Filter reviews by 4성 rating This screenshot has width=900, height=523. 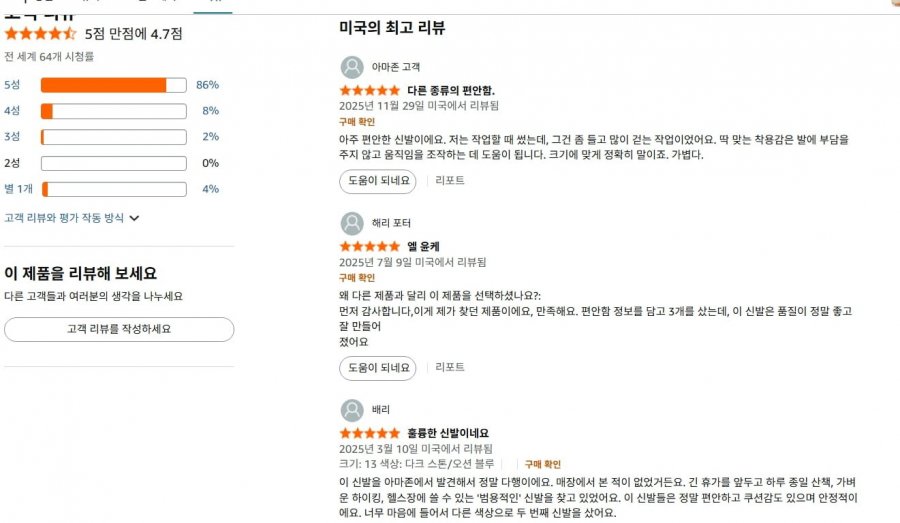12,111
